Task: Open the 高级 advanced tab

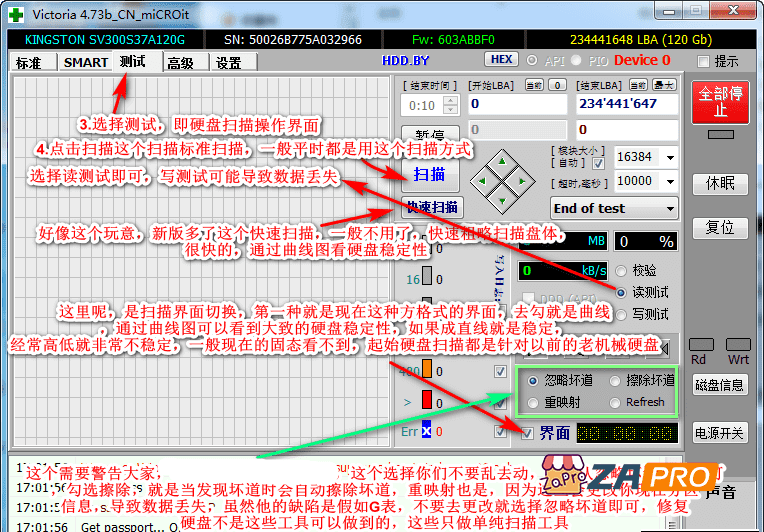Action: click(181, 62)
